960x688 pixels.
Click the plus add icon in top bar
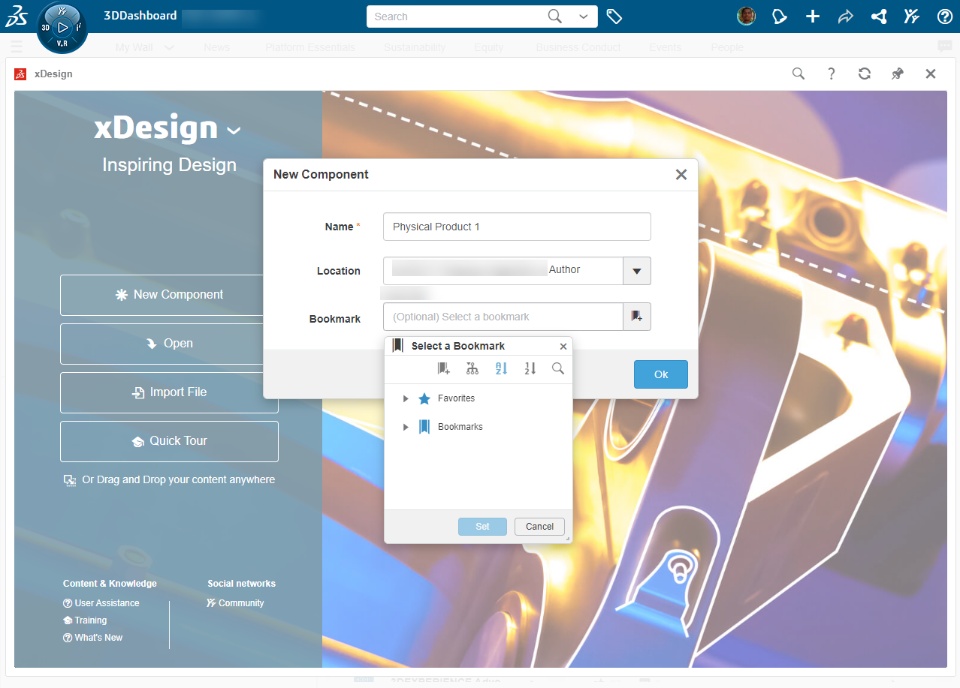(x=812, y=17)
